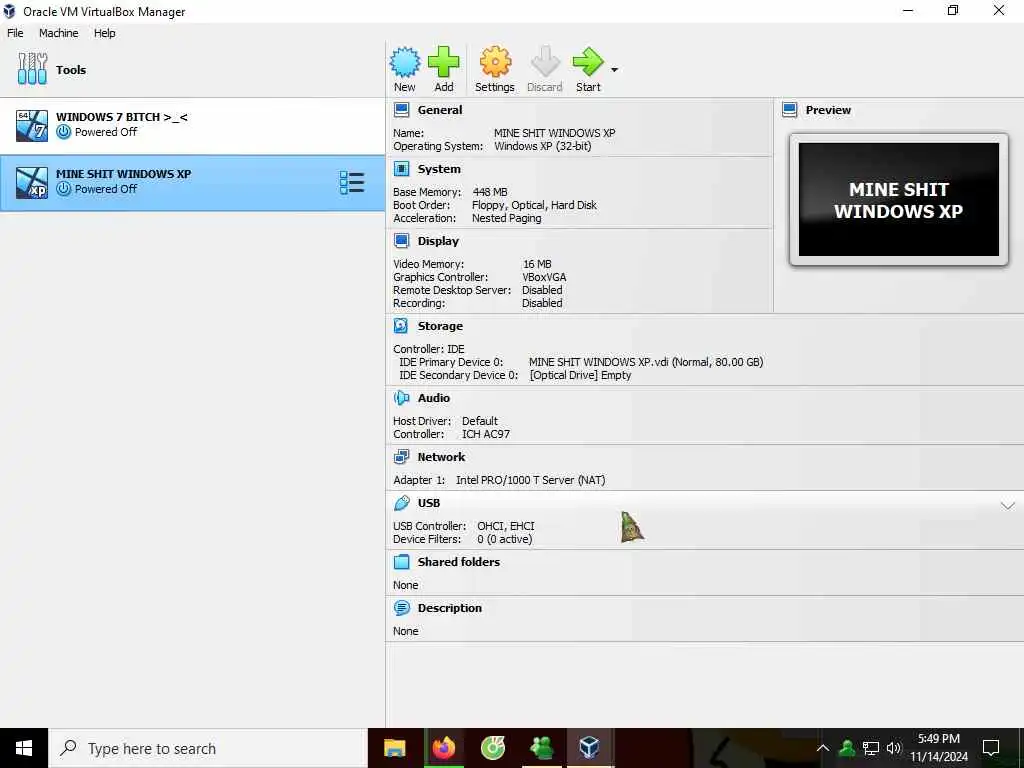
Task: Click the Network section adapter icon
Action: (402, 456)
